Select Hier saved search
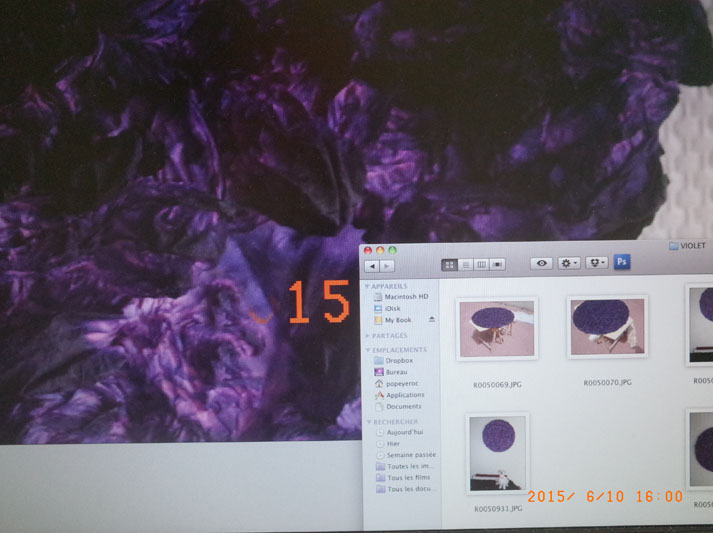Screen dimensions: 713x533 [x=389, y=444]
